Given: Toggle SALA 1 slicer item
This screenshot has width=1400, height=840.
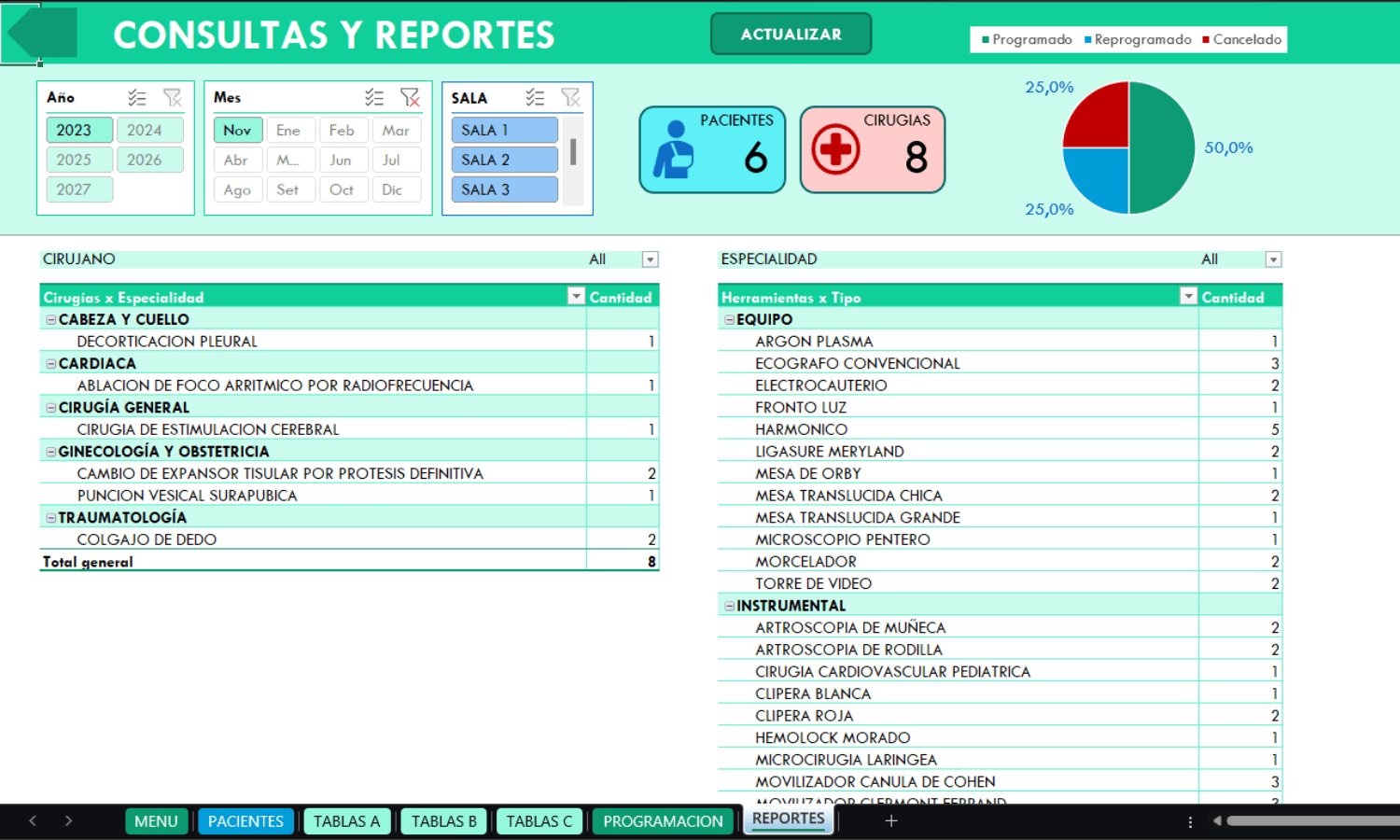Looking at the screenshot, I should click(x=505, y=130).
